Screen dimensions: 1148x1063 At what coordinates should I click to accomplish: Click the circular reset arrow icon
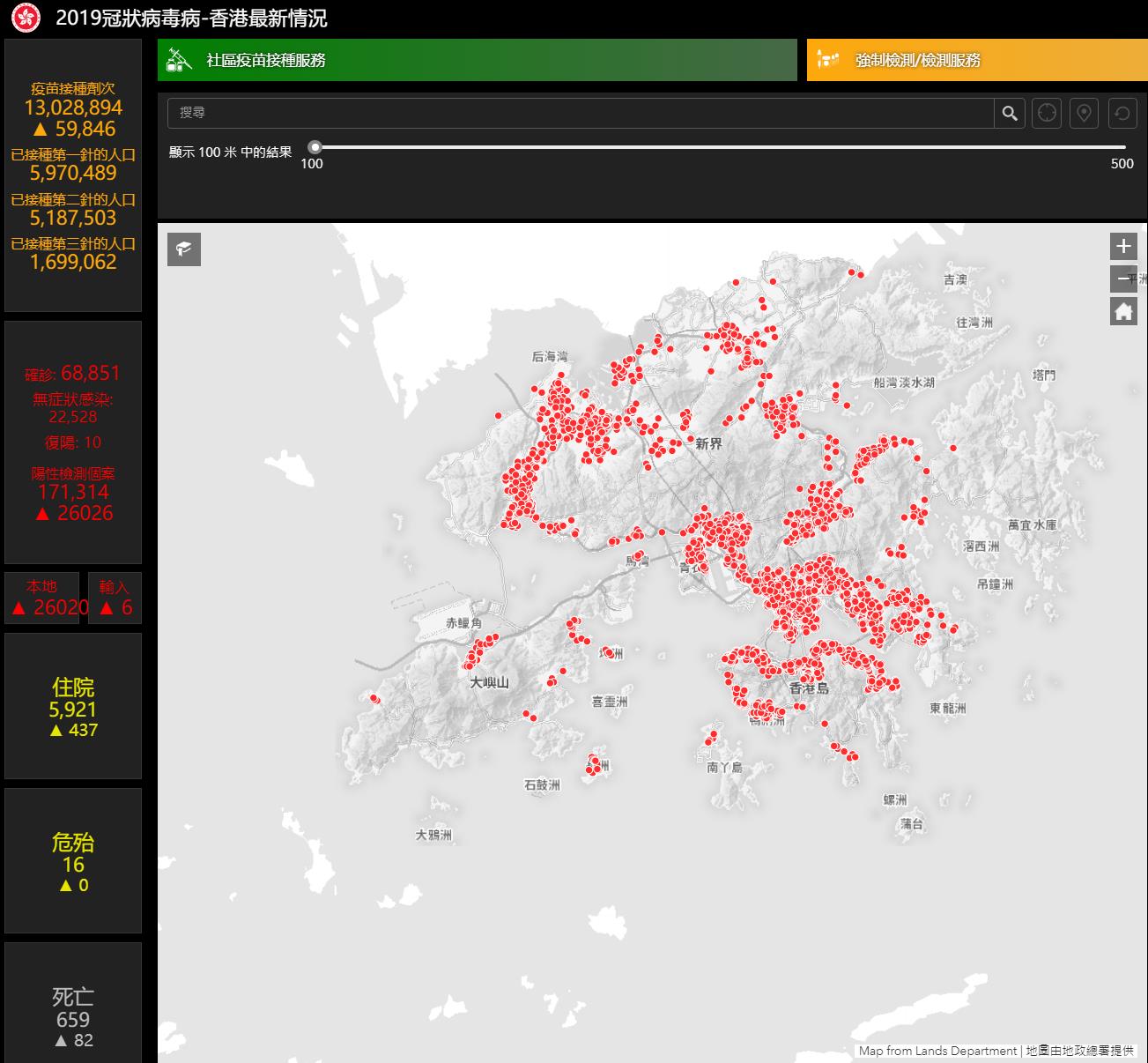tap(1122, 113)
